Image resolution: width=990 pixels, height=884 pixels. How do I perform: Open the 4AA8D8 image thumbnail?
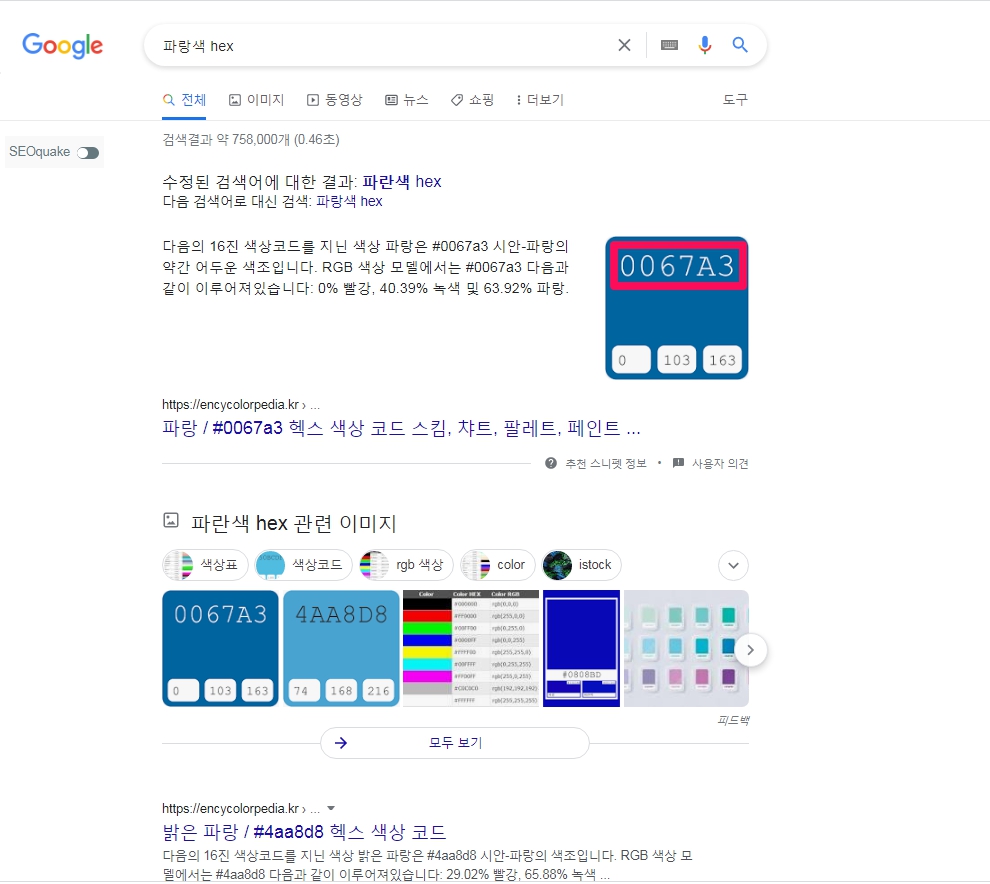(x=342, y=648)
